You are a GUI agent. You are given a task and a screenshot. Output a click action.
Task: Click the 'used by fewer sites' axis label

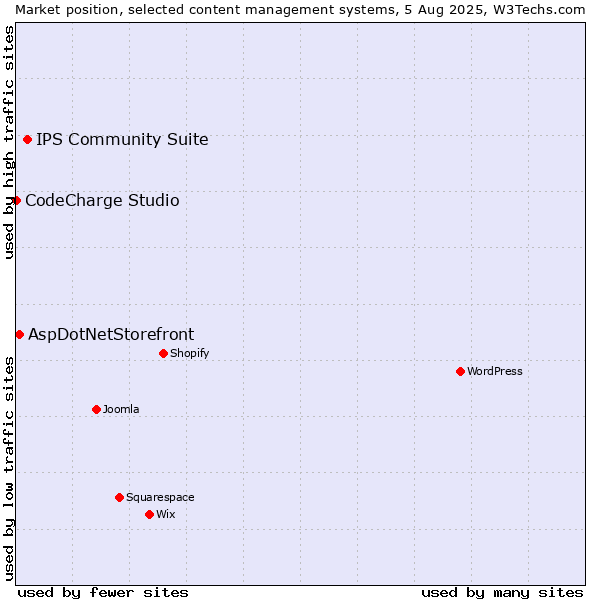pyautogui.click(x=103, y=593)
